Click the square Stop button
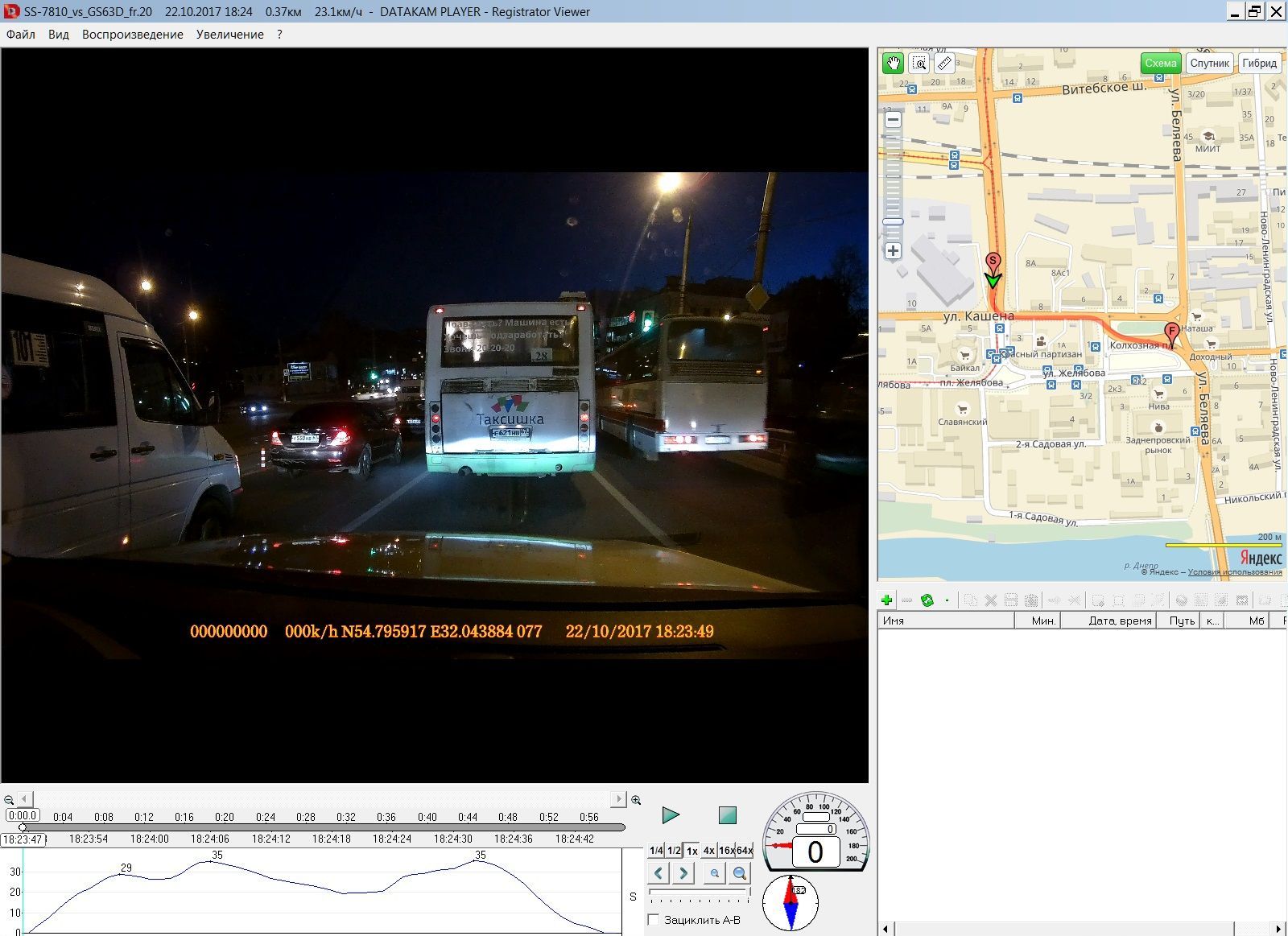 (727, 815)
